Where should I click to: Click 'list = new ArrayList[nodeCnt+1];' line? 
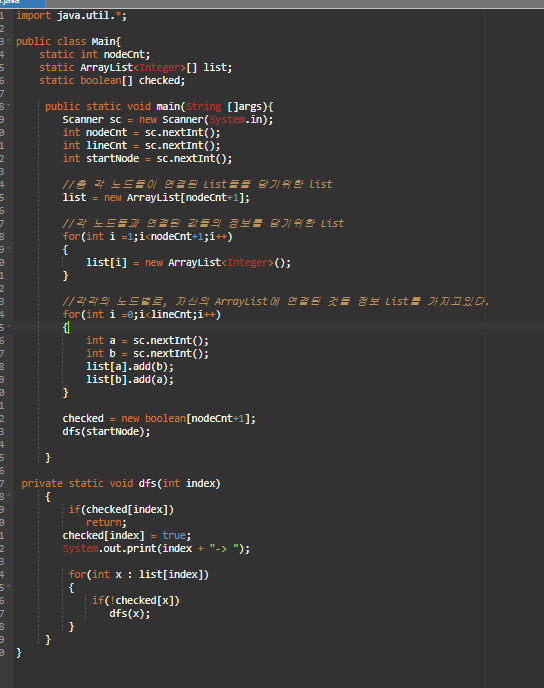(156, 197)
